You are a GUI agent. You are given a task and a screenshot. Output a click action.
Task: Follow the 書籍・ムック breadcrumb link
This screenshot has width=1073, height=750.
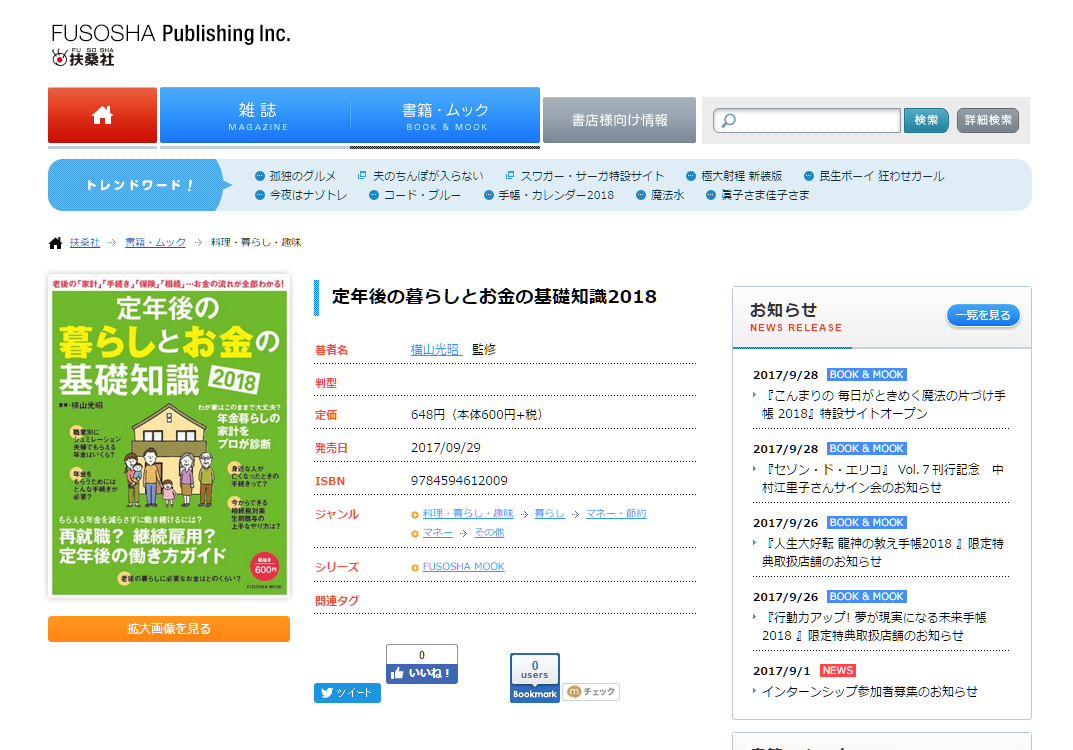[155, 242]
